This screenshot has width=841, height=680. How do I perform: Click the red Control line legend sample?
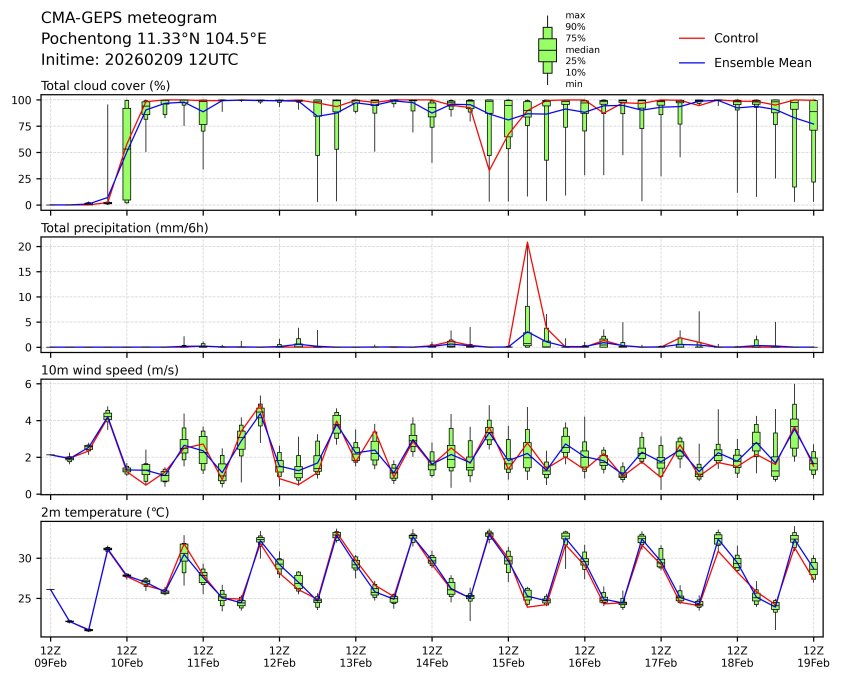[x=692, y=39]
